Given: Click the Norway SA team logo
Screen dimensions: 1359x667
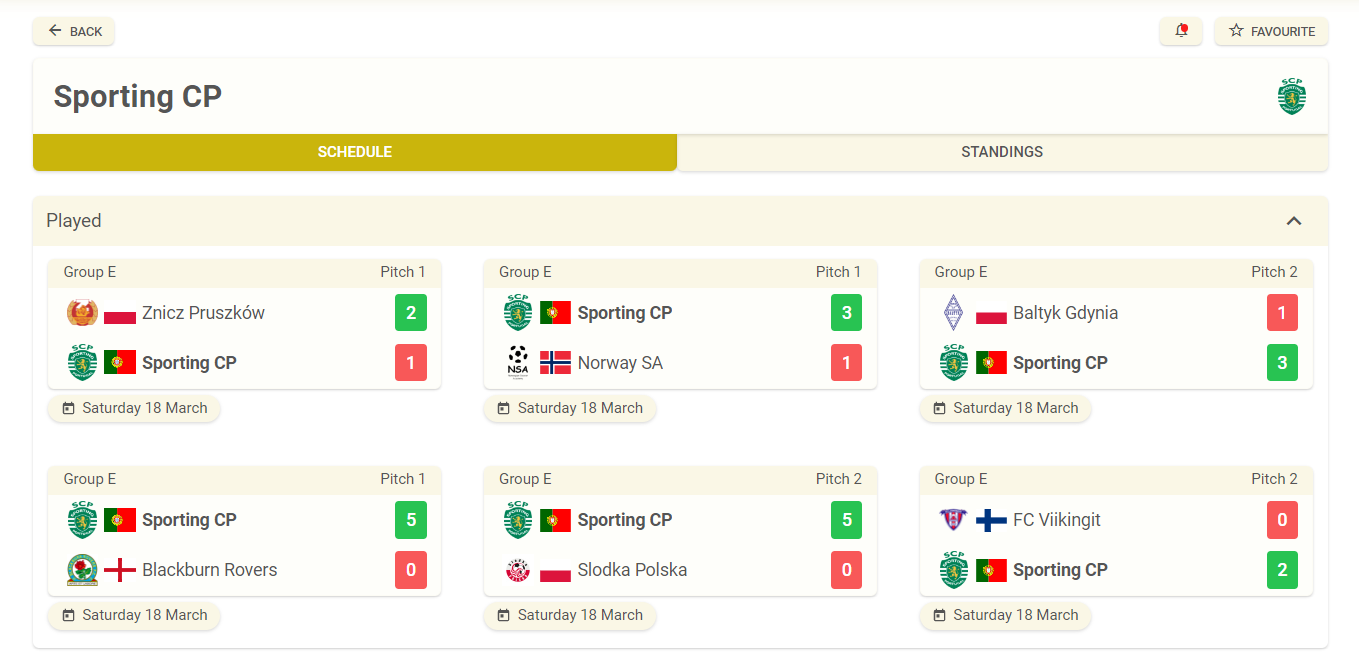Looking at the screenshot, I should point(518,362).
